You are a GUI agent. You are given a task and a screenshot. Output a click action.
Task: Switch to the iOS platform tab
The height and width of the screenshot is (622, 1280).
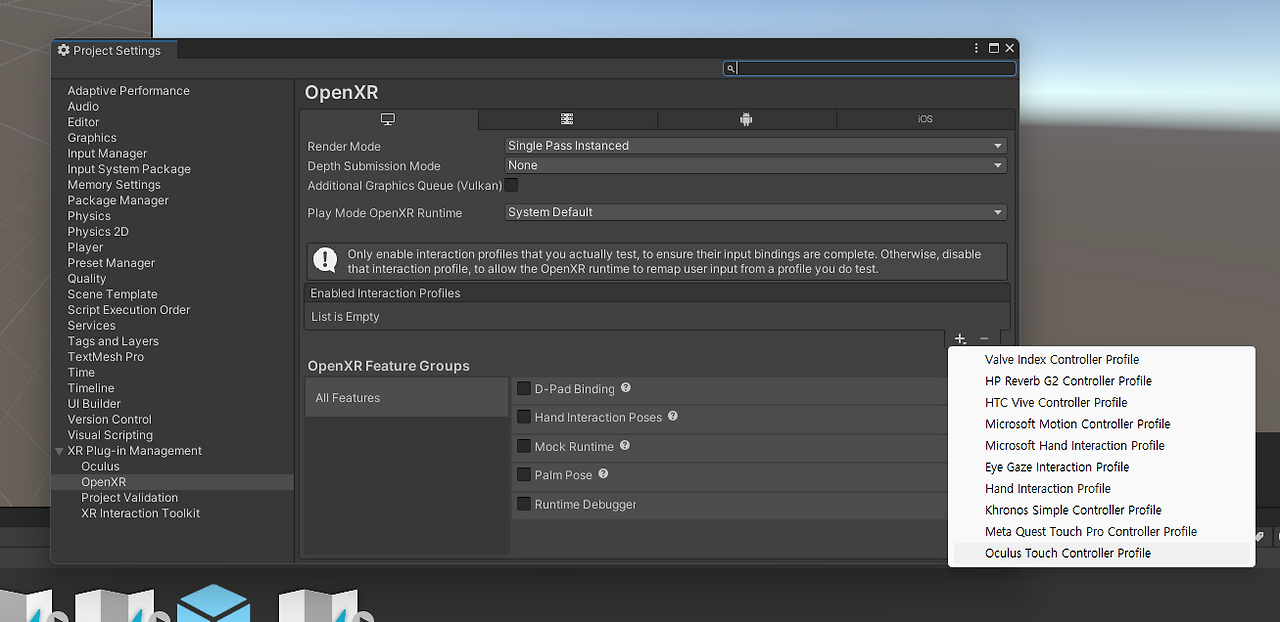pos(925,119)
